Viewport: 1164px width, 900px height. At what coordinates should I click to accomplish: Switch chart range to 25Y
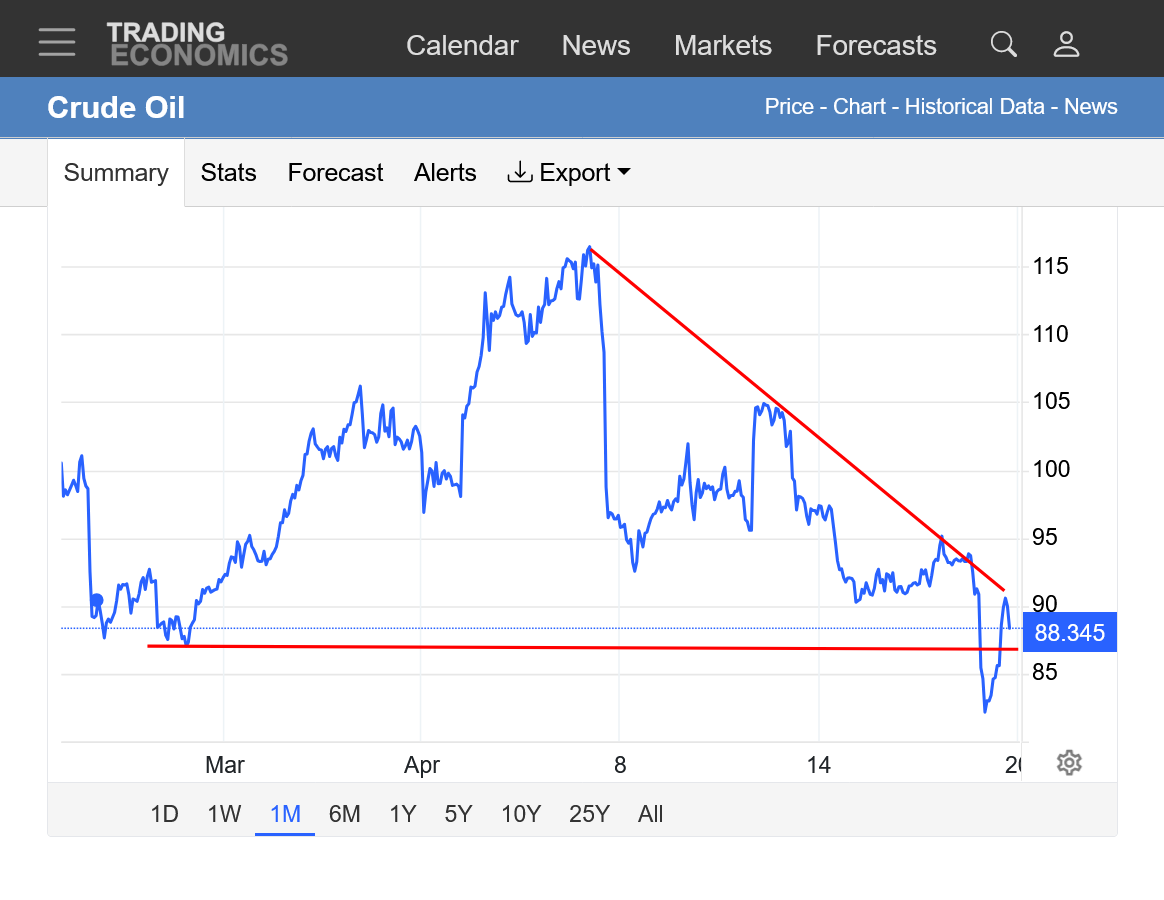click(589, 814)
